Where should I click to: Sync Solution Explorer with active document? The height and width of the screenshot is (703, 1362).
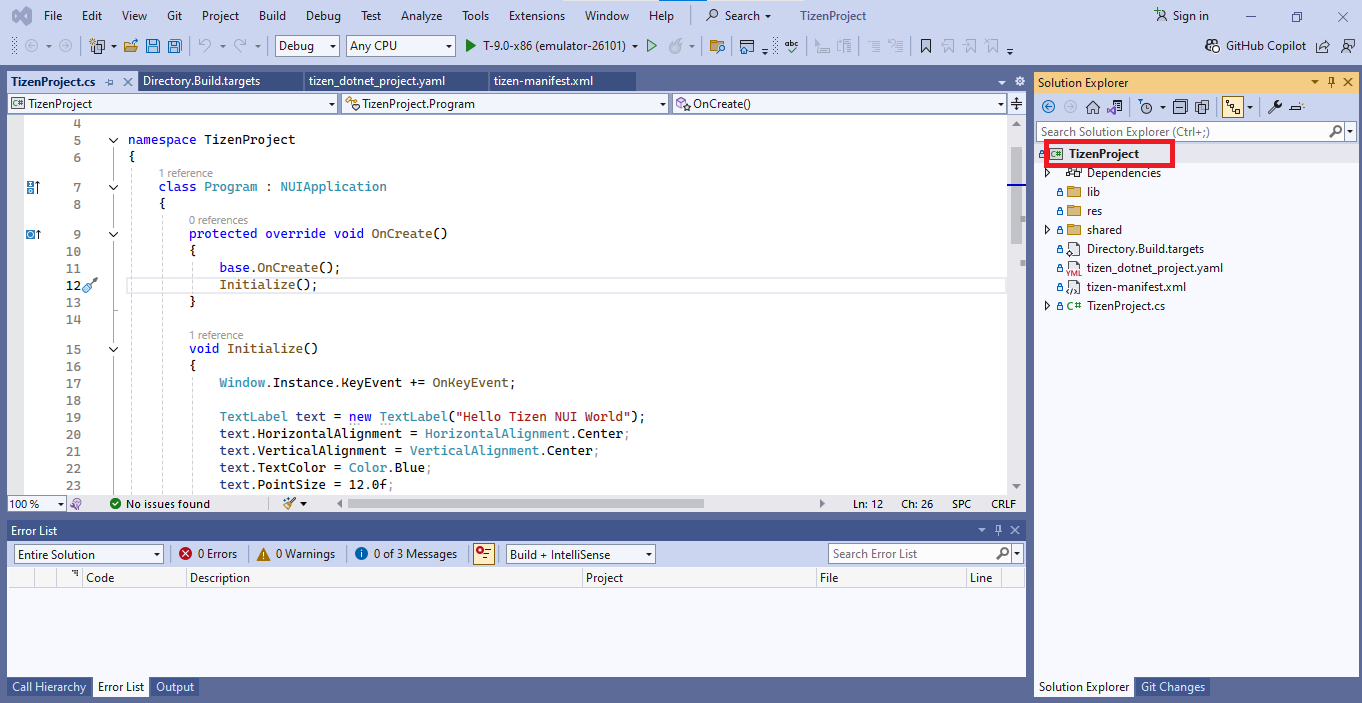(1114, 106)
